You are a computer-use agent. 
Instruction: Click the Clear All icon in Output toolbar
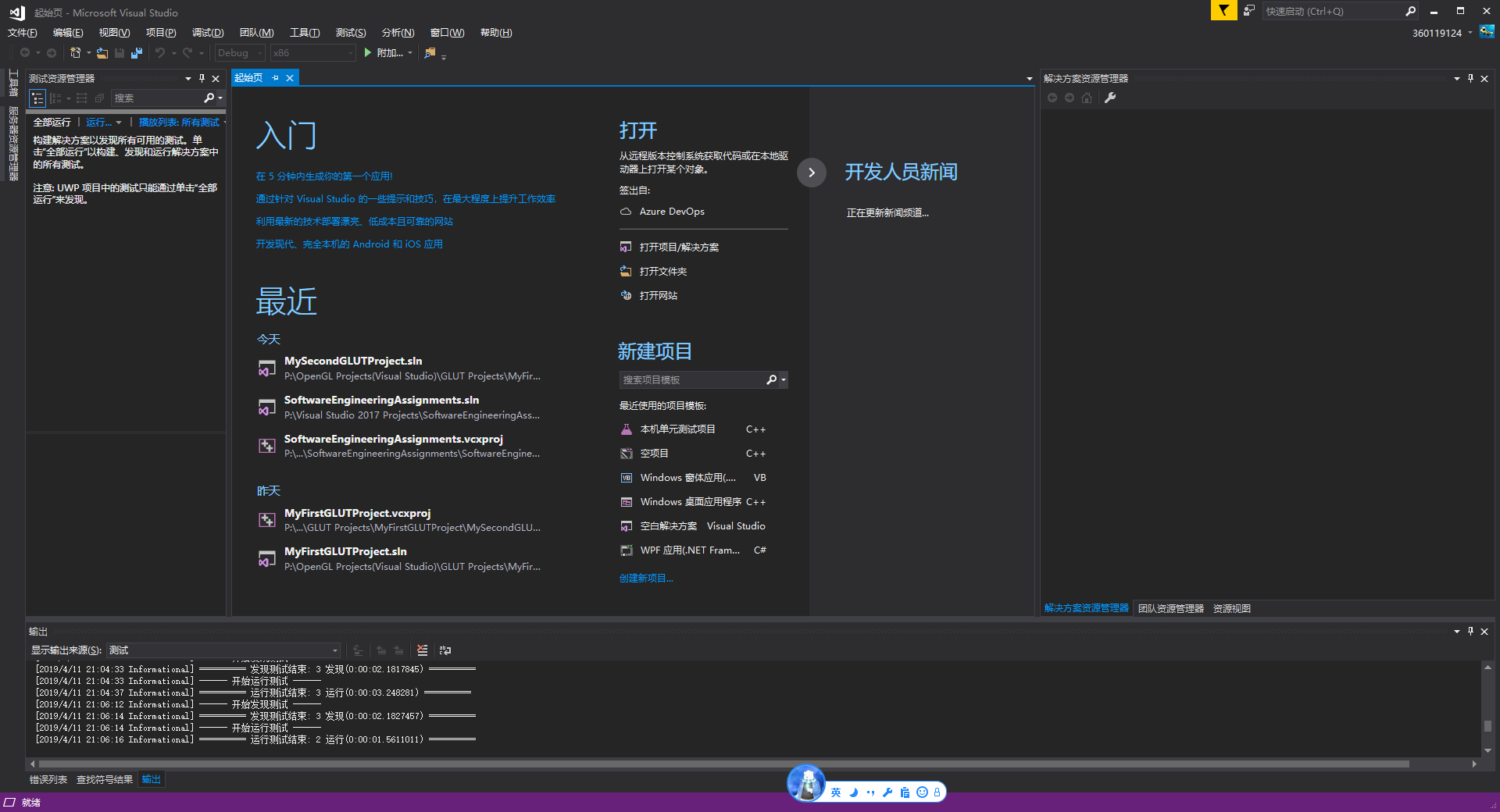click(x=423, y=650)
